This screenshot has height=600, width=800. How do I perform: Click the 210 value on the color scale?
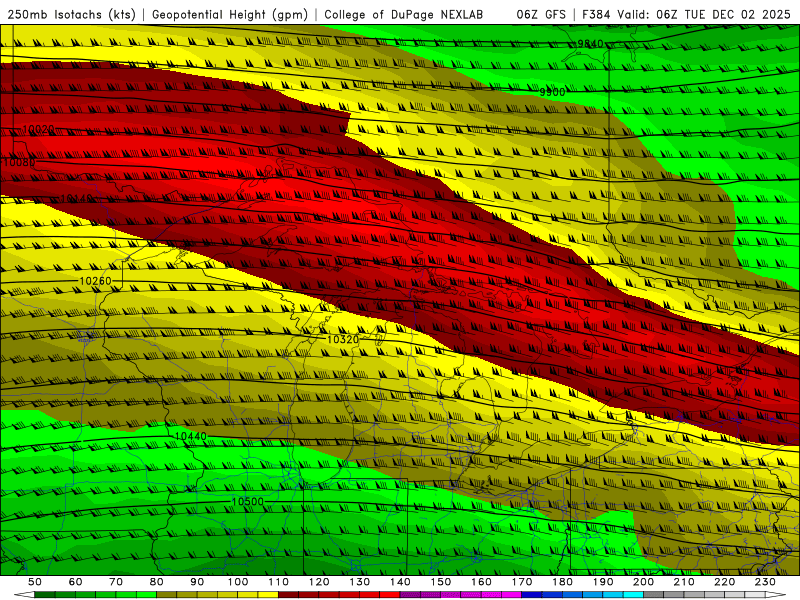pos(684,582)
